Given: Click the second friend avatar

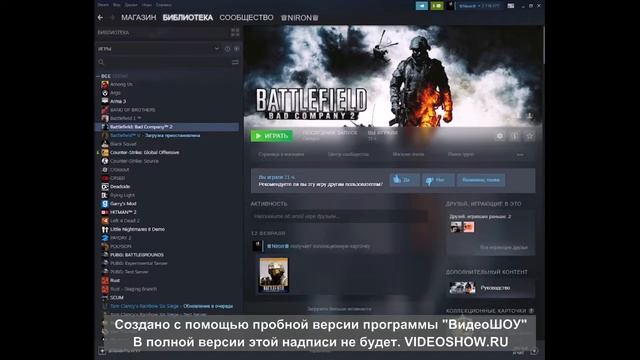Looking at the screenshot, I should (469, 227).
